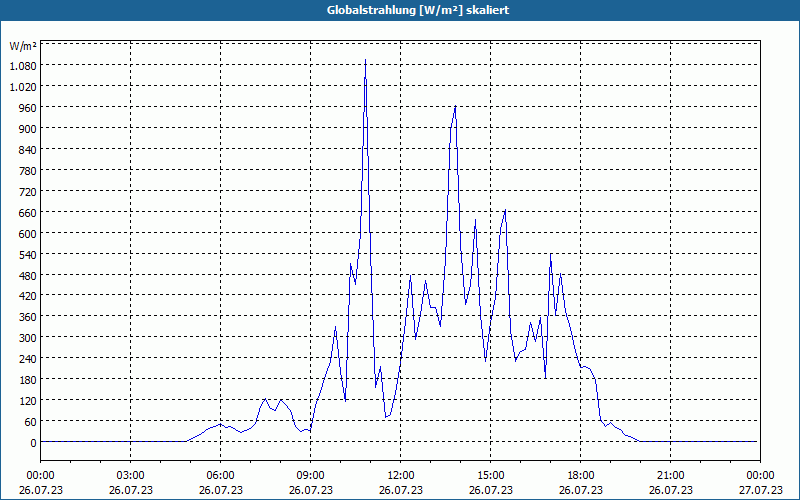800x500 pixels.
Task: Select the 1.080 y-axis label
Action: [x=23, y=66]
